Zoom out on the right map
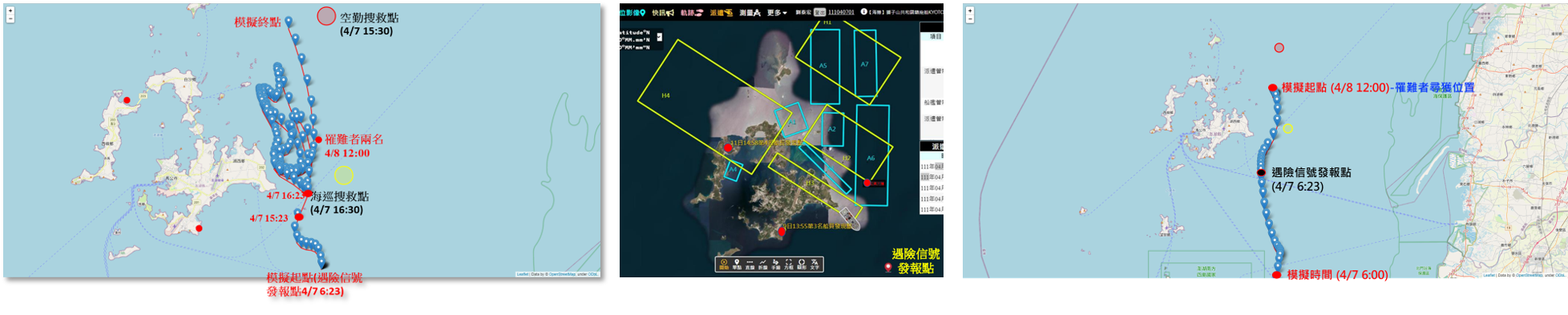Viewport: 1568px width, 315px height. point(970,18)
